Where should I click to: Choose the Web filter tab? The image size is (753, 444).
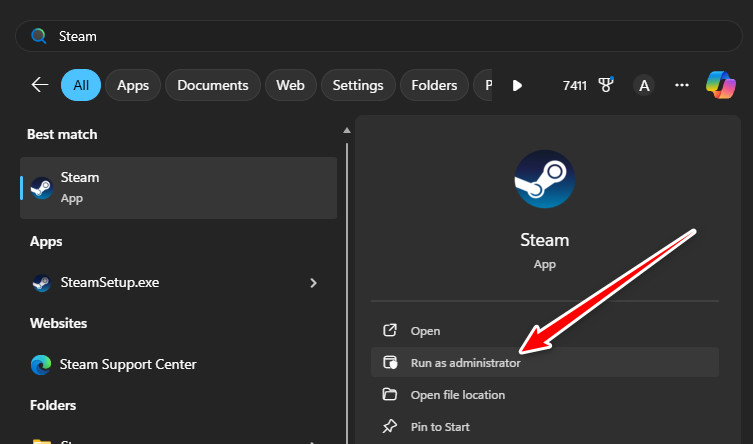click(290, 85)
